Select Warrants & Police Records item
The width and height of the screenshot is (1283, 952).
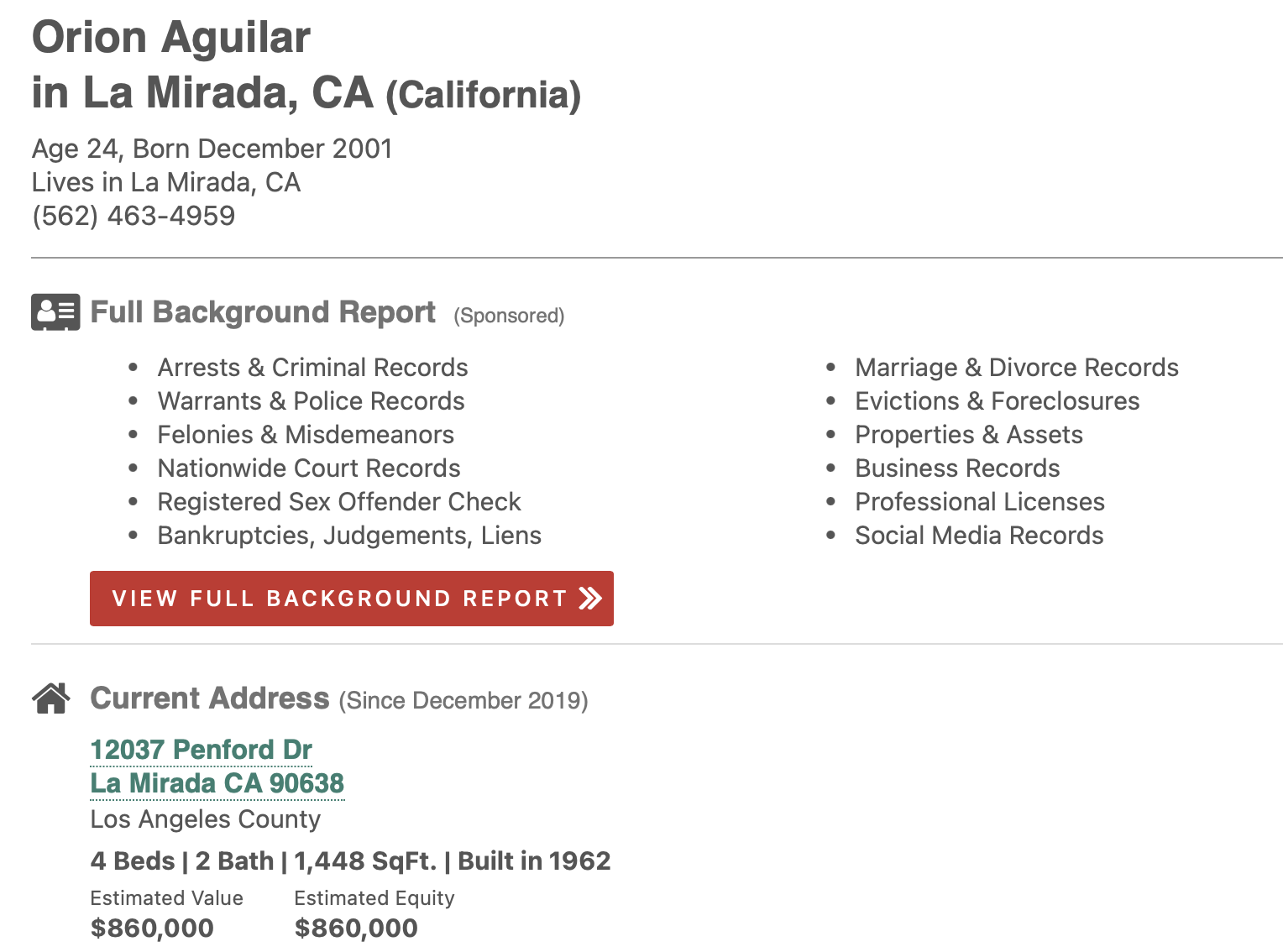[x=311, y=401]
